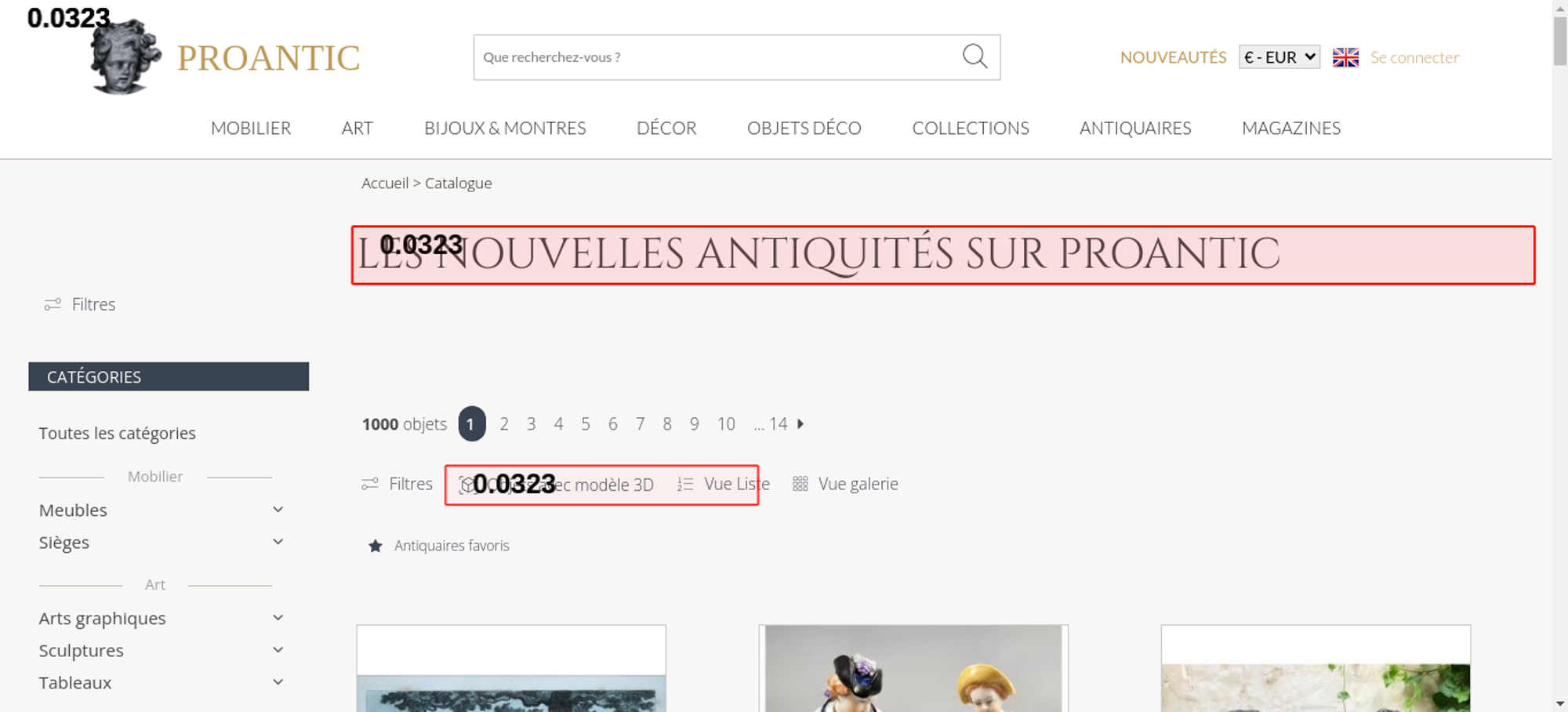Click the Proantic bust logo
The width and height of the screenshot is (1568, 712).
pos(125,57)
